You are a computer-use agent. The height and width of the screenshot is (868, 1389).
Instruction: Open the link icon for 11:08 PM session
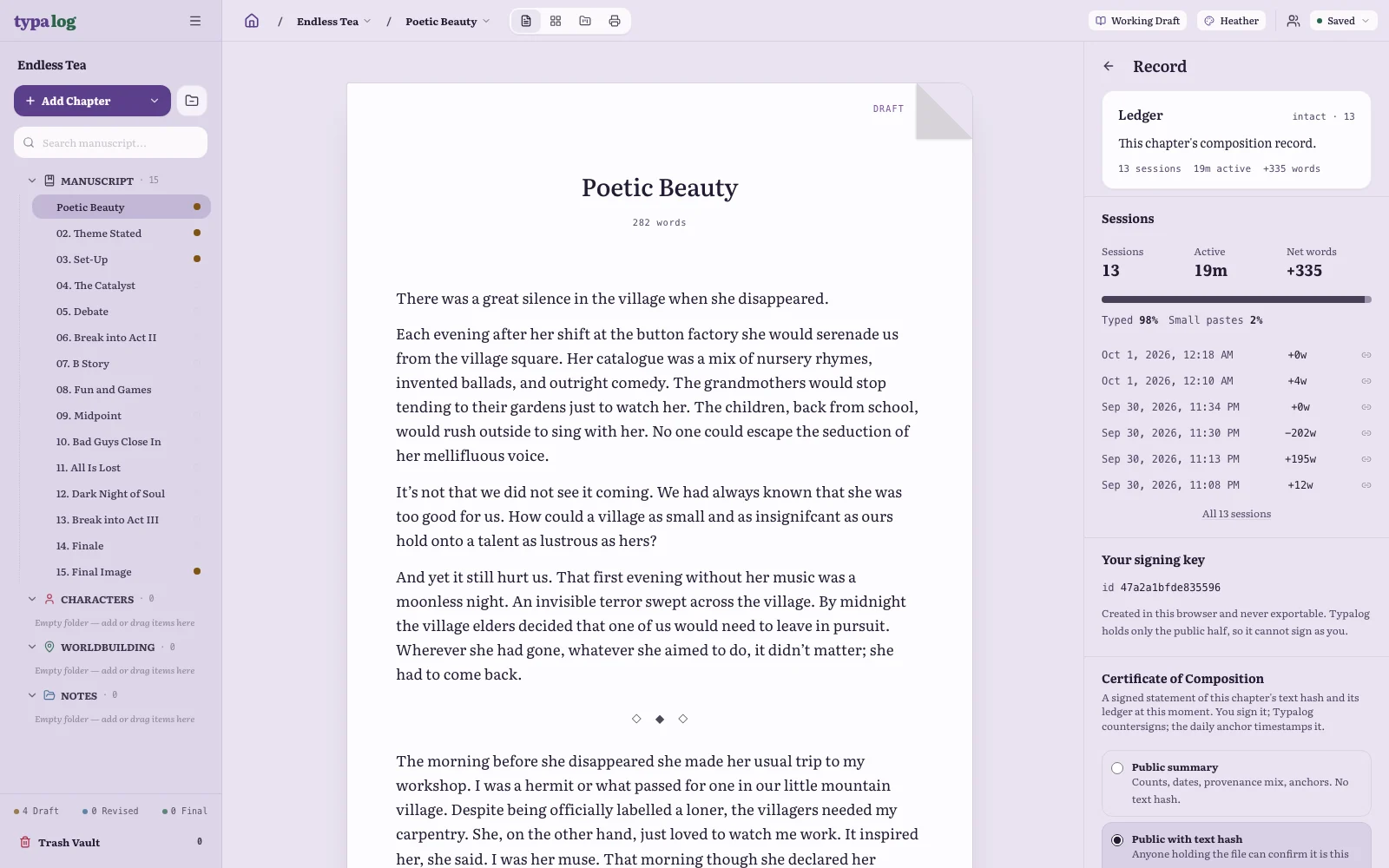click(1366, 485)
